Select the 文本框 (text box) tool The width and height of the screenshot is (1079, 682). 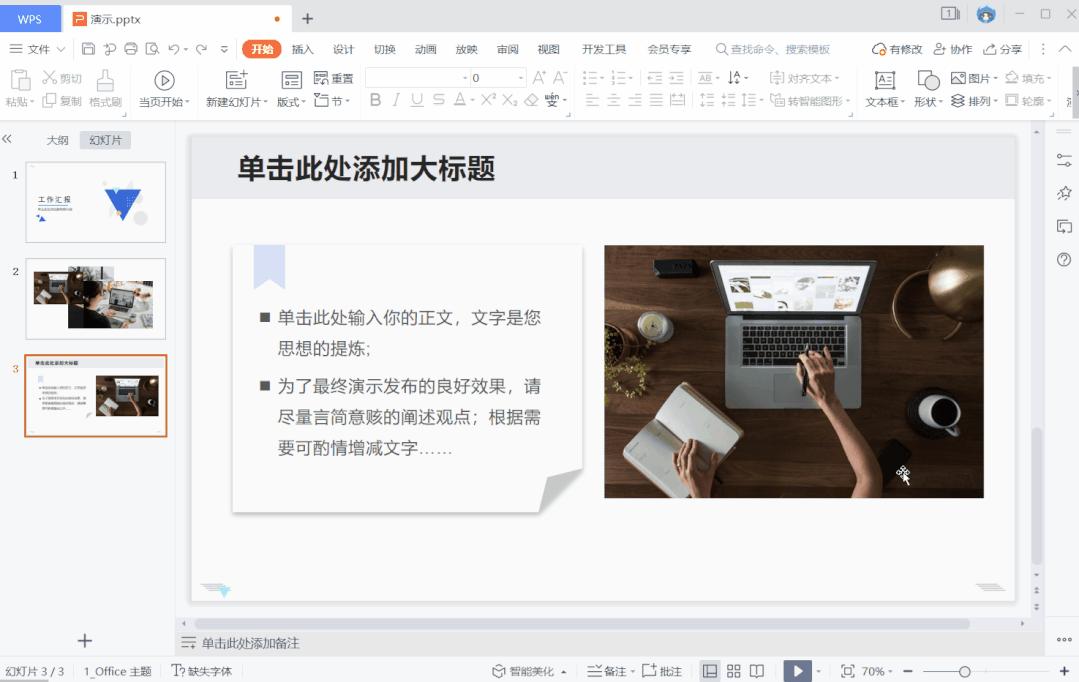[x=884, y=82]
